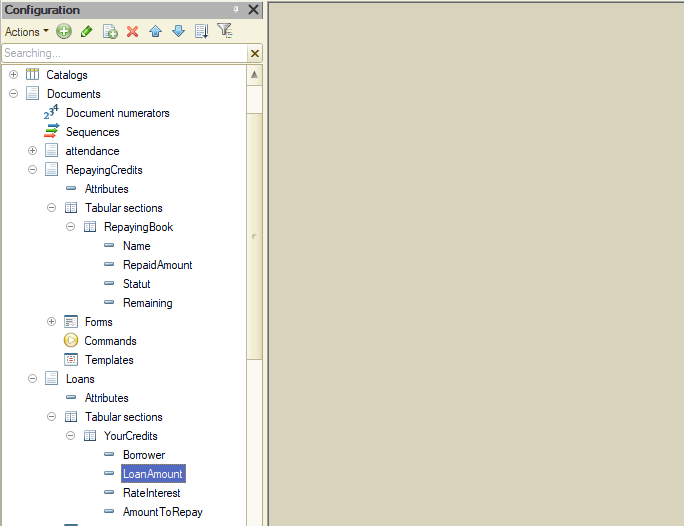Click the Templates icon
The width and height of the screenshot is (684, 526).
coord(71,359)
